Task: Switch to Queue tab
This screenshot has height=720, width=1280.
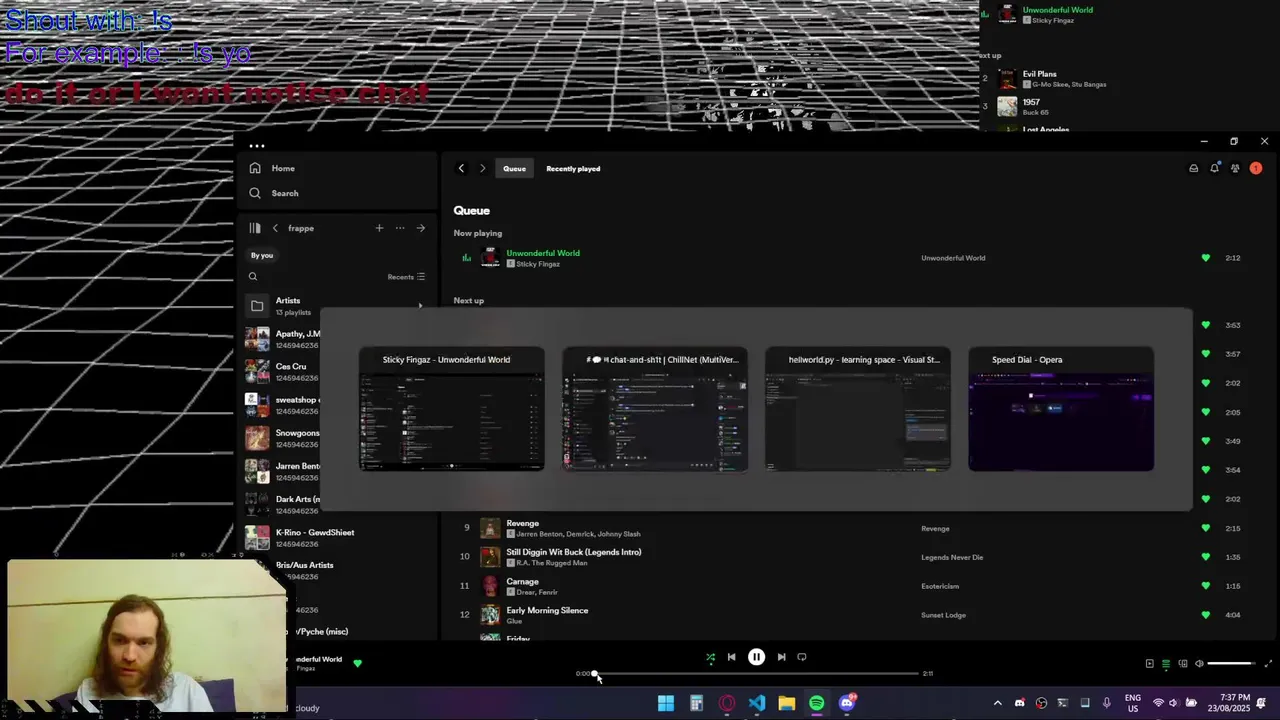Action: (x=514, y=168)
